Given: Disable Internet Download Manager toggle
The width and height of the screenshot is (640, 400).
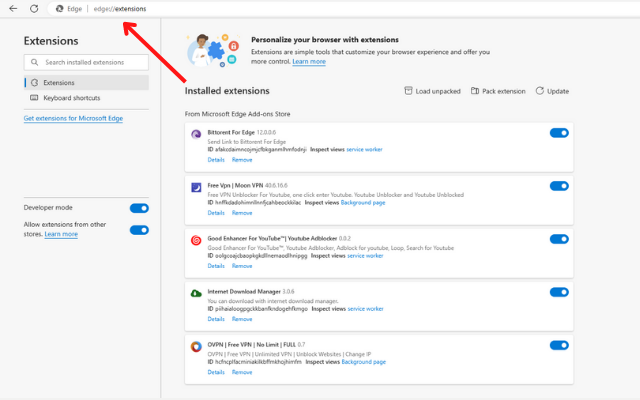Looking at the screenshot, I should [x=559, y=292].
